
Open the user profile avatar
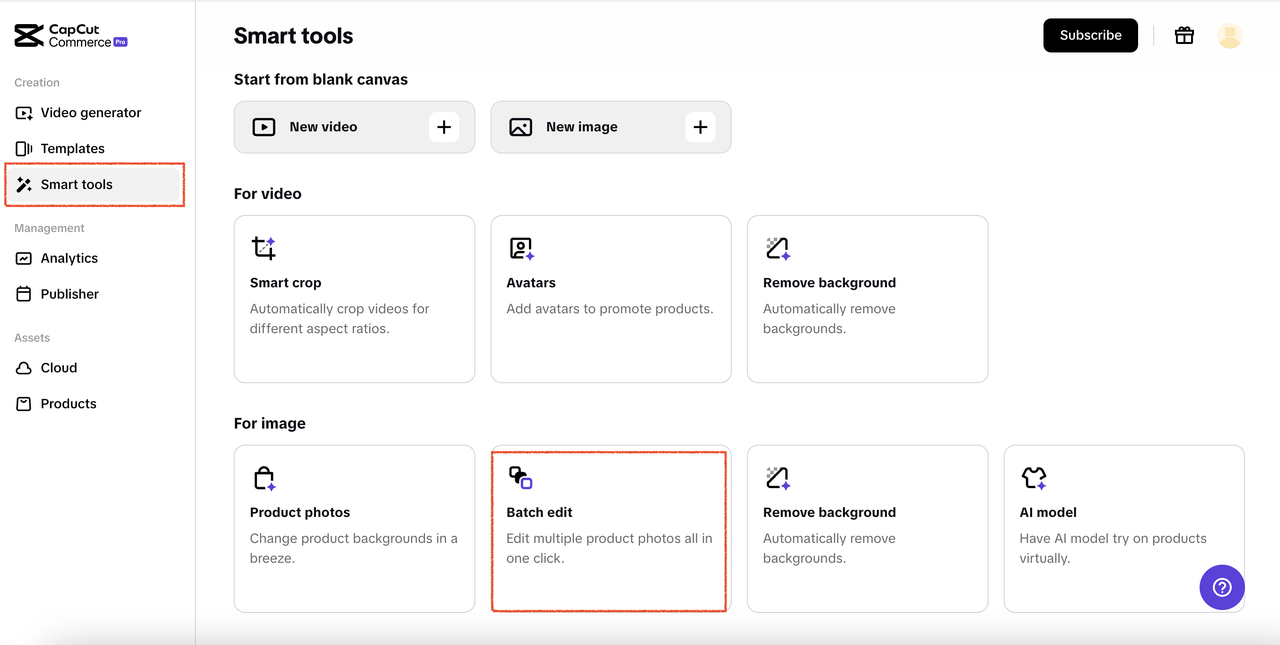tap(1229, 36)
